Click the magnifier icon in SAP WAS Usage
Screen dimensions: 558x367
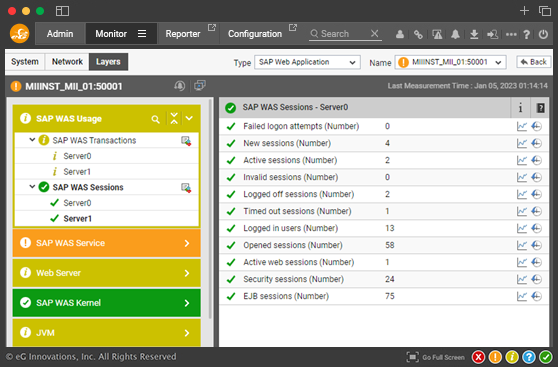(156, 119)
